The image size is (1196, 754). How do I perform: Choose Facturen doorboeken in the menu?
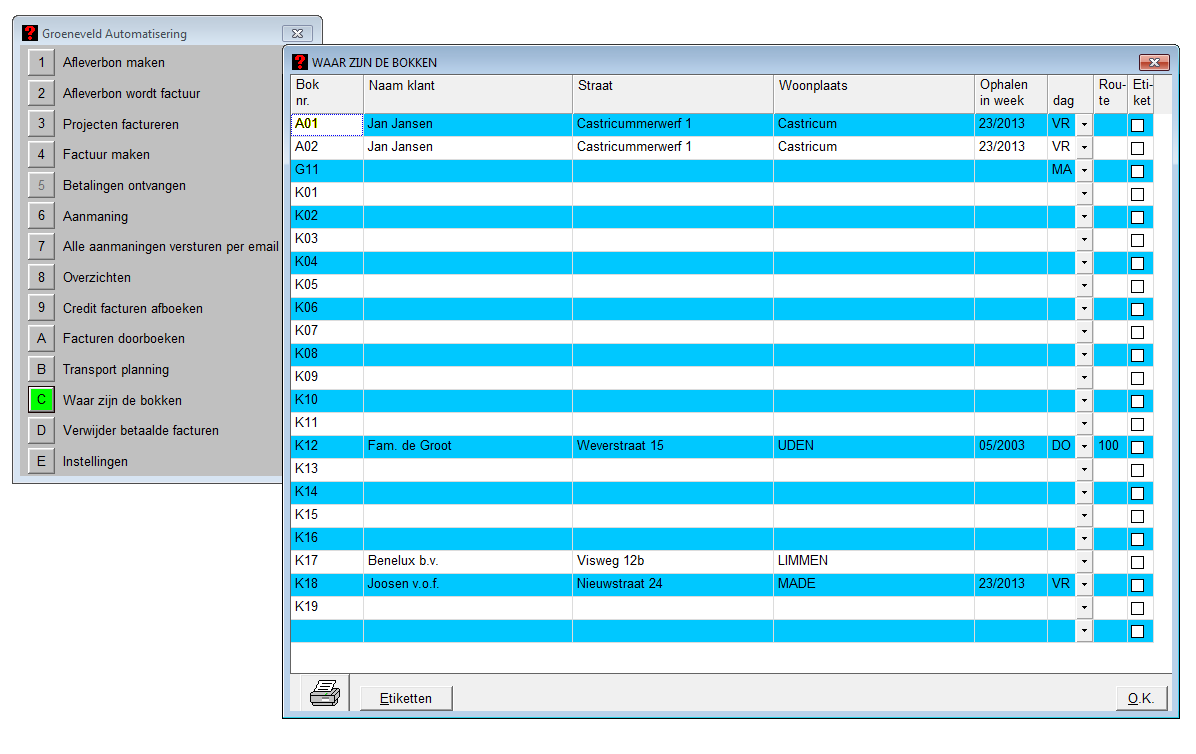(123, 339)
